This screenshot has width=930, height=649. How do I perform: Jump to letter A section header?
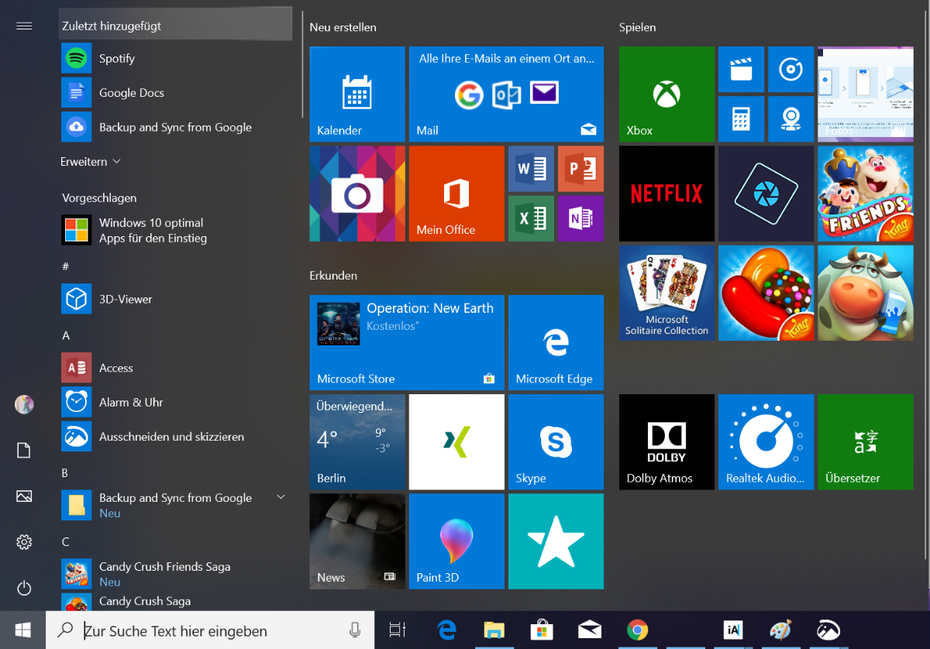click(x=66, y=336)
